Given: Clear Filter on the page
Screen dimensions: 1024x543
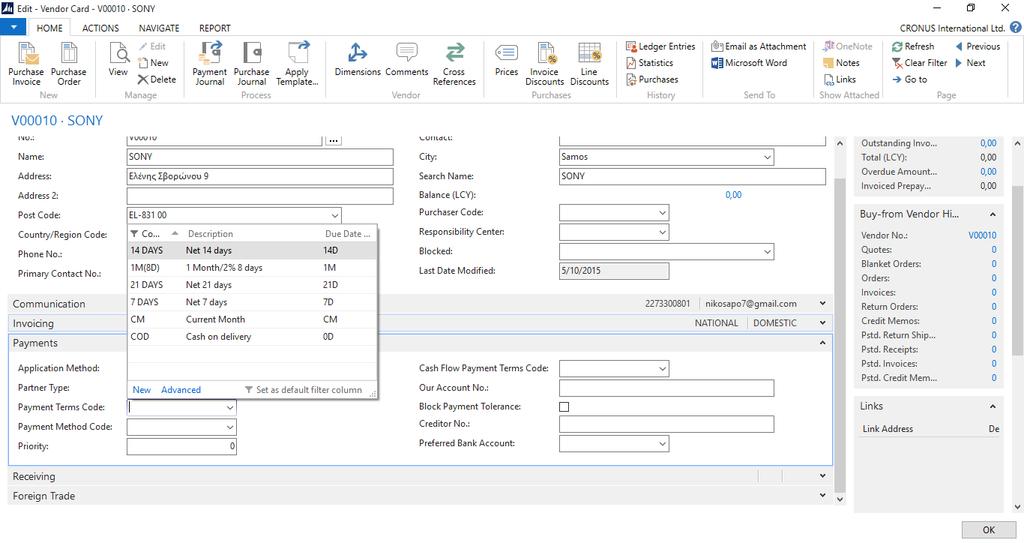Looking at the screenshot, I should coord(920,63).
